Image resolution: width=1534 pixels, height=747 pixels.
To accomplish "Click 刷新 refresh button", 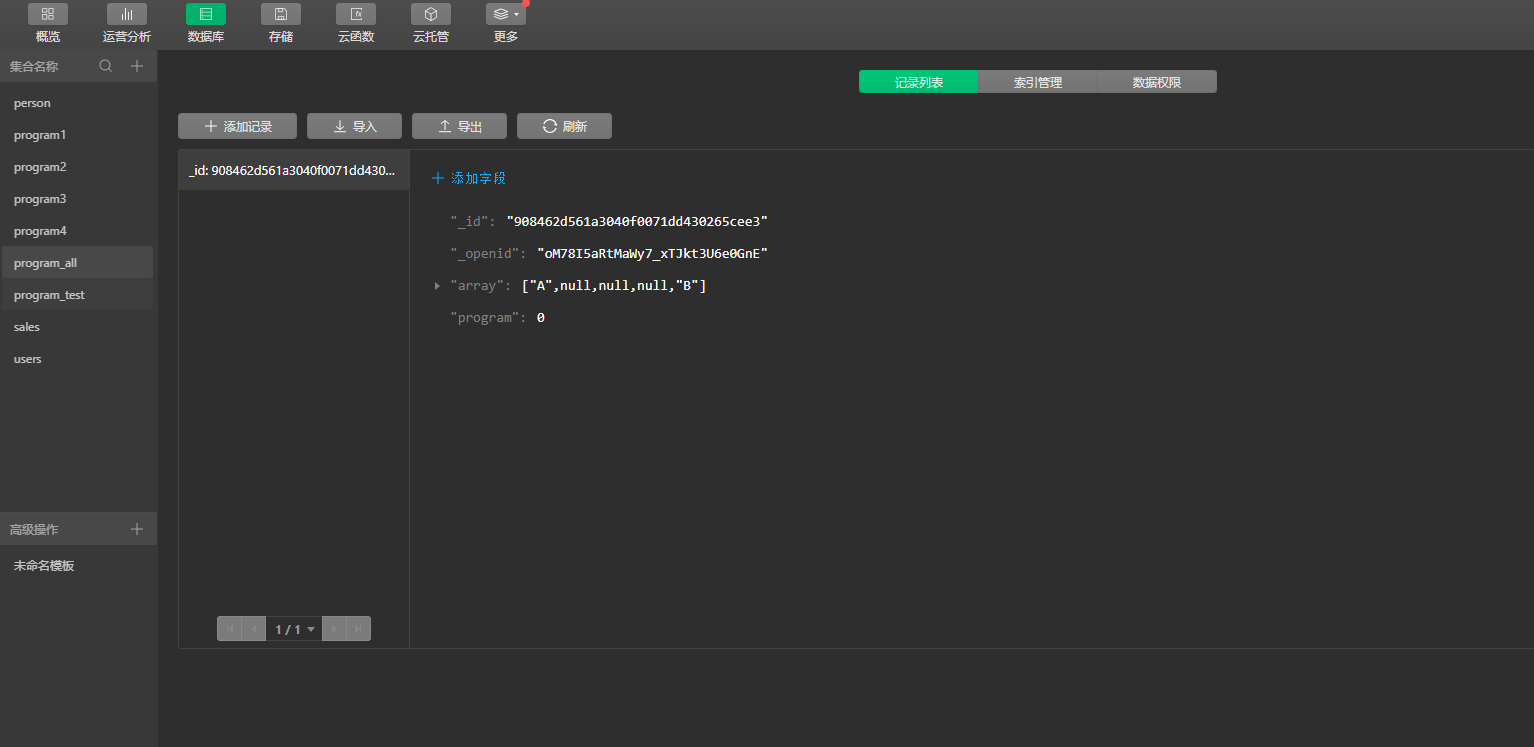I will [x=564, y=126].
